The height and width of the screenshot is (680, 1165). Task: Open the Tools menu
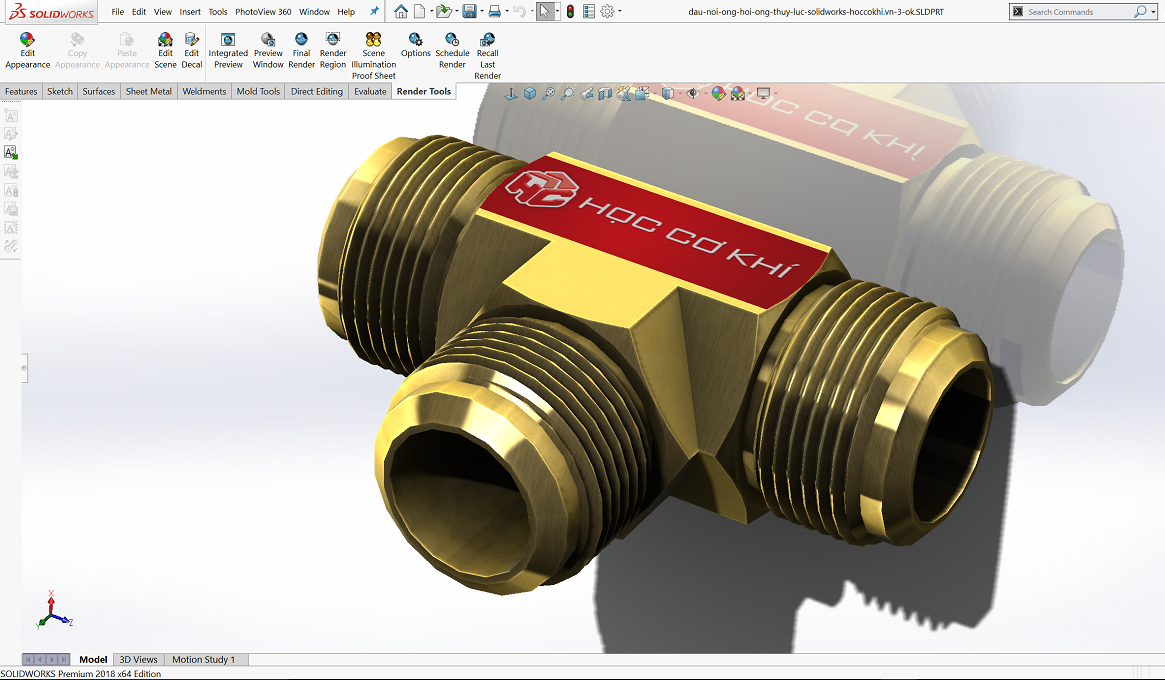[x=218, y=12]
